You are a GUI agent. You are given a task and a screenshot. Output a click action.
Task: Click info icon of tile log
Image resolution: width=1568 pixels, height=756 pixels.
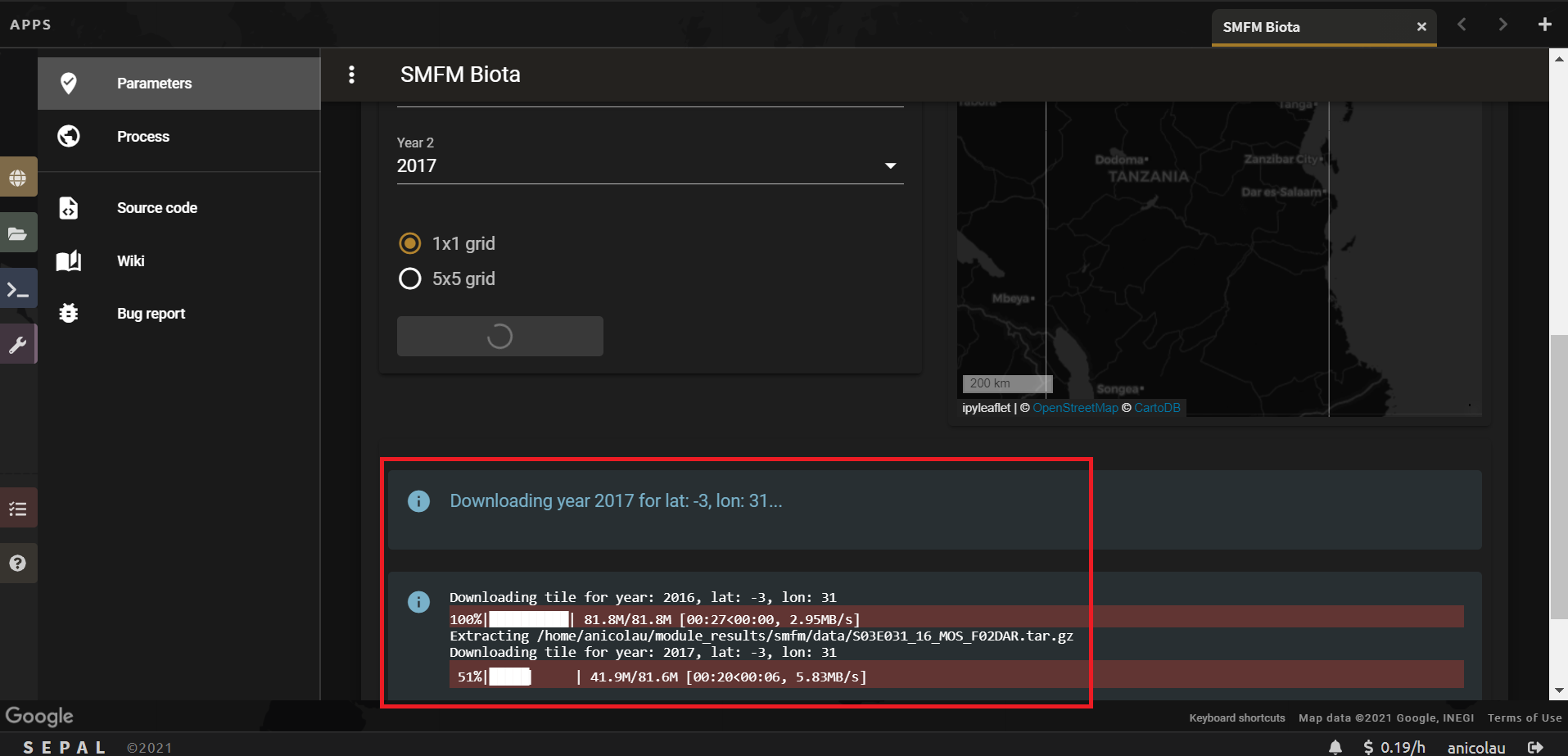[x=418, y=602]
